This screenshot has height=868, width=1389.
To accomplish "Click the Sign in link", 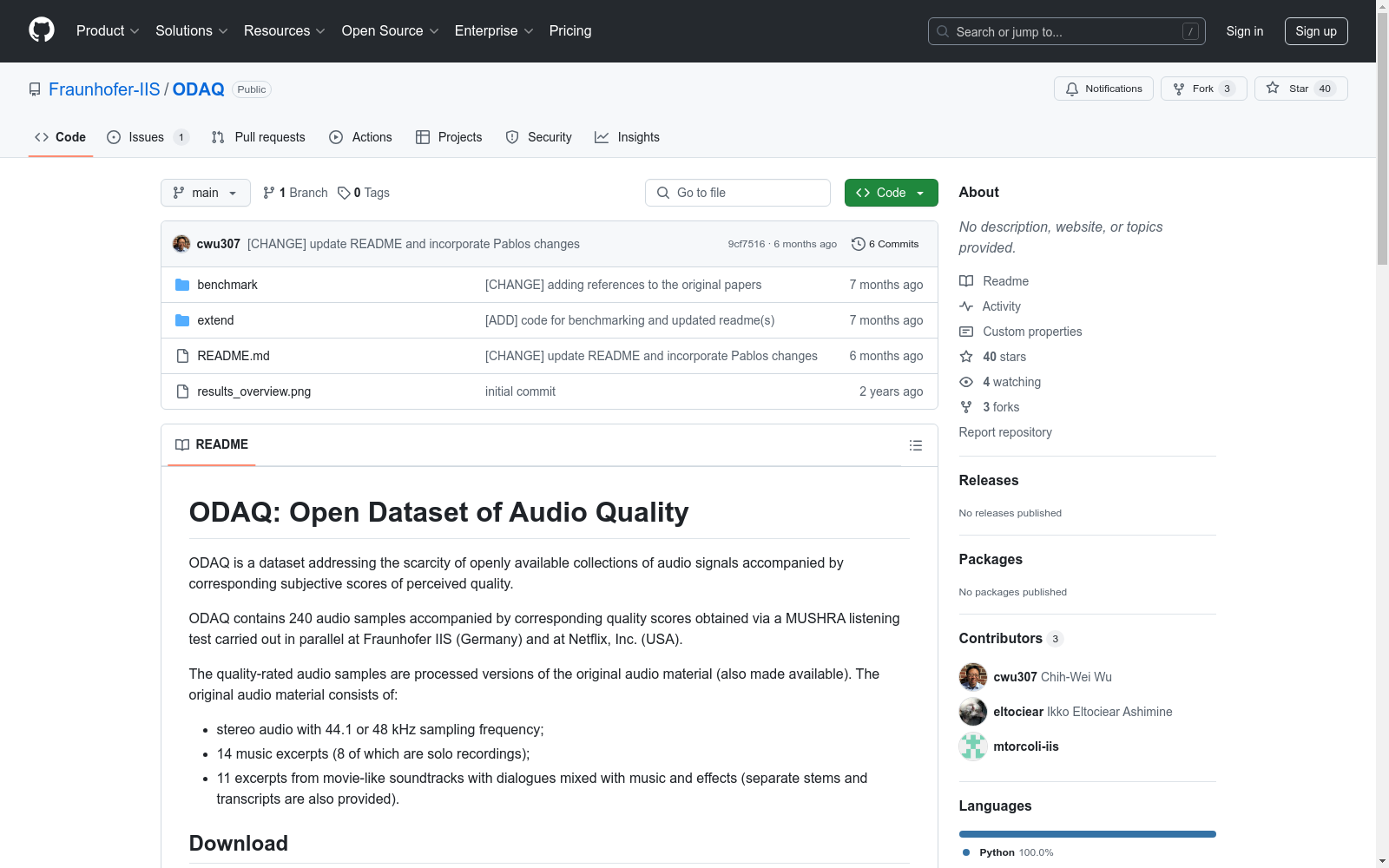I will click(x=1245, y=31).
